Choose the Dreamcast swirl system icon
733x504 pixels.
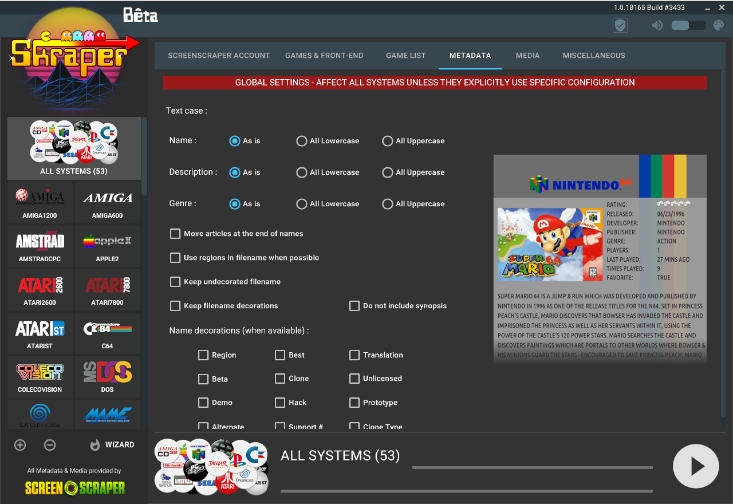pyautogui.click(x=40, y=414)
